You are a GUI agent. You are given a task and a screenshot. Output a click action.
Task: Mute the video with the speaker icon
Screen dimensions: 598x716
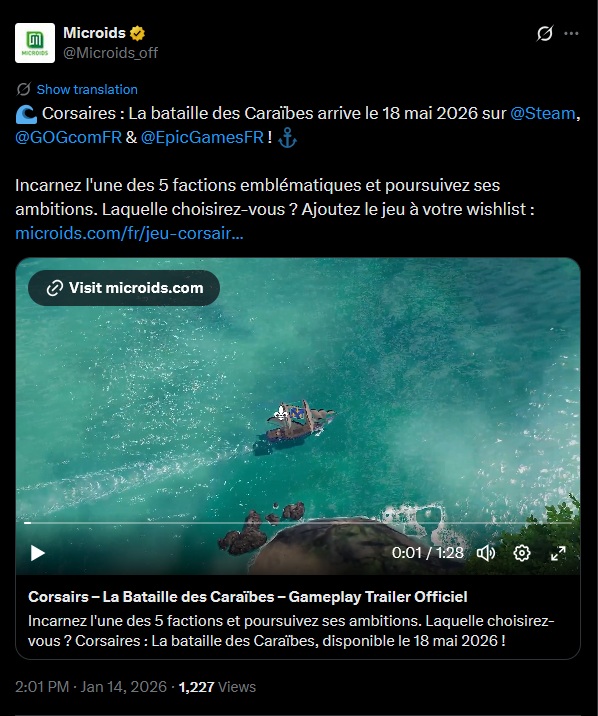(x=486, y=553)
